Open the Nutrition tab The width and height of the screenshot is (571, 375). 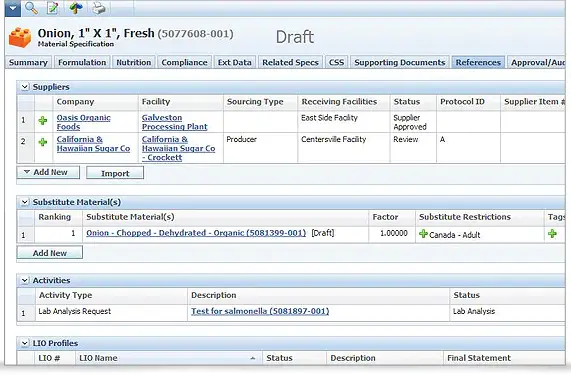coord(134,62)
